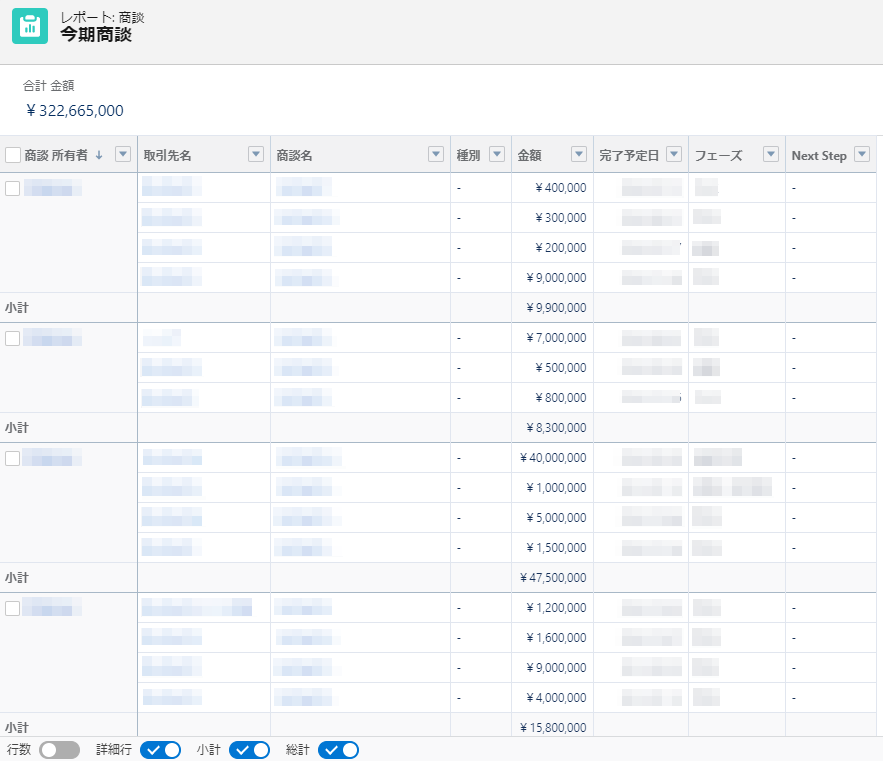Click the ¥322,665,000 total amount value
Screen dimensions: 883x761
[x=73, y=111]
